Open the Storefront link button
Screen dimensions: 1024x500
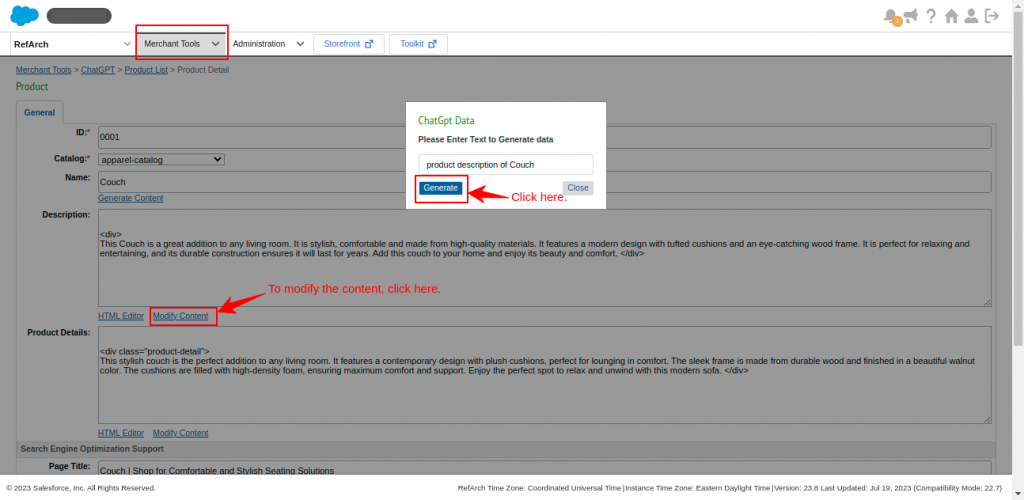pyautogui.click(x=347, y=44)
